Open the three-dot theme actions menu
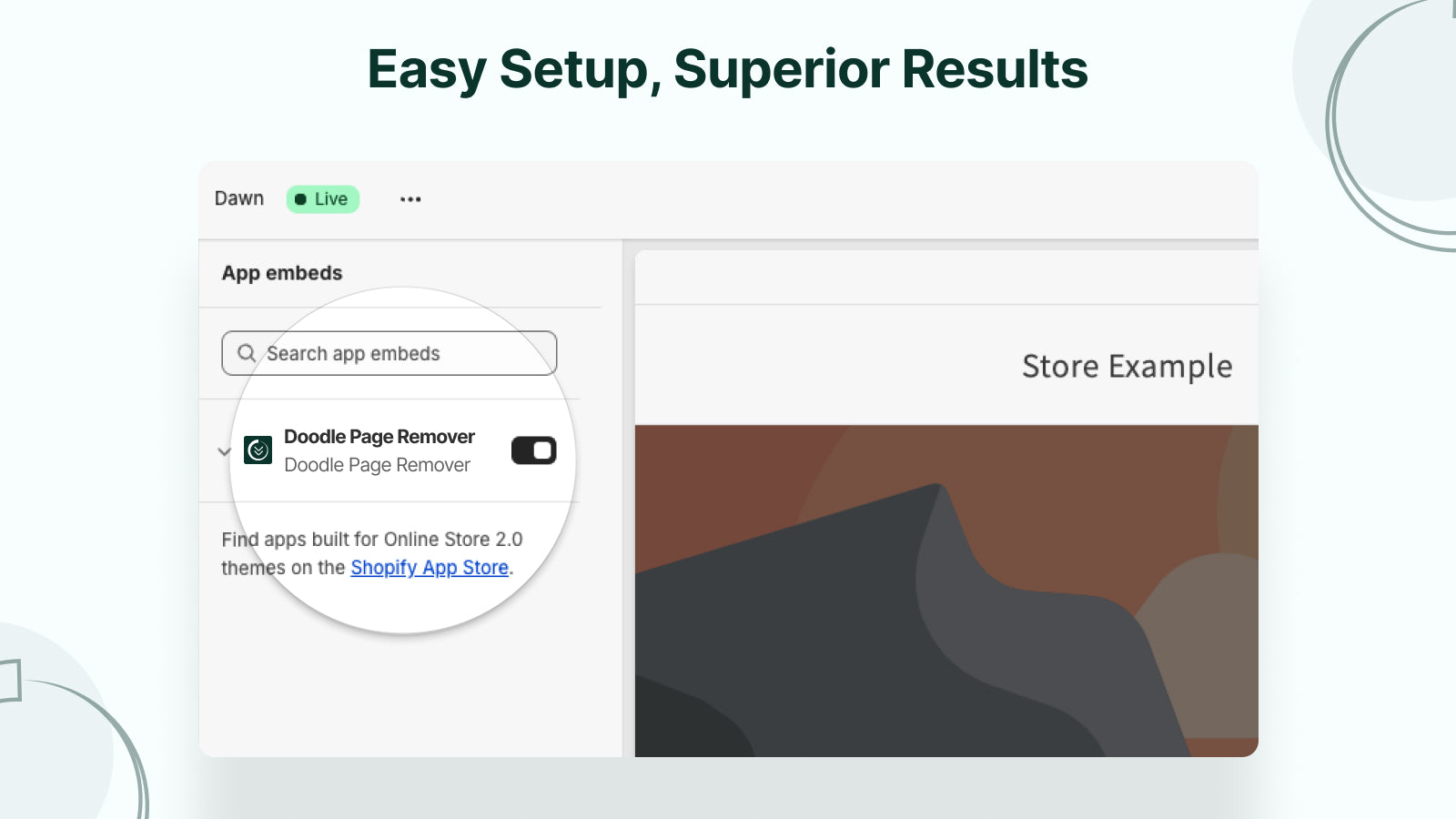The width and height of the screenshot is (1456, 819). [x=410, y=199]
